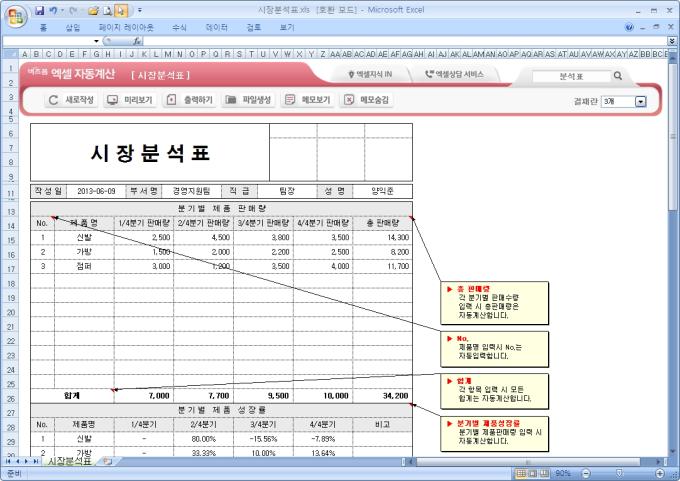680x481 pixels.
Task: Select the cell with date 2013-06-09
Action: (x=96, y=191)
